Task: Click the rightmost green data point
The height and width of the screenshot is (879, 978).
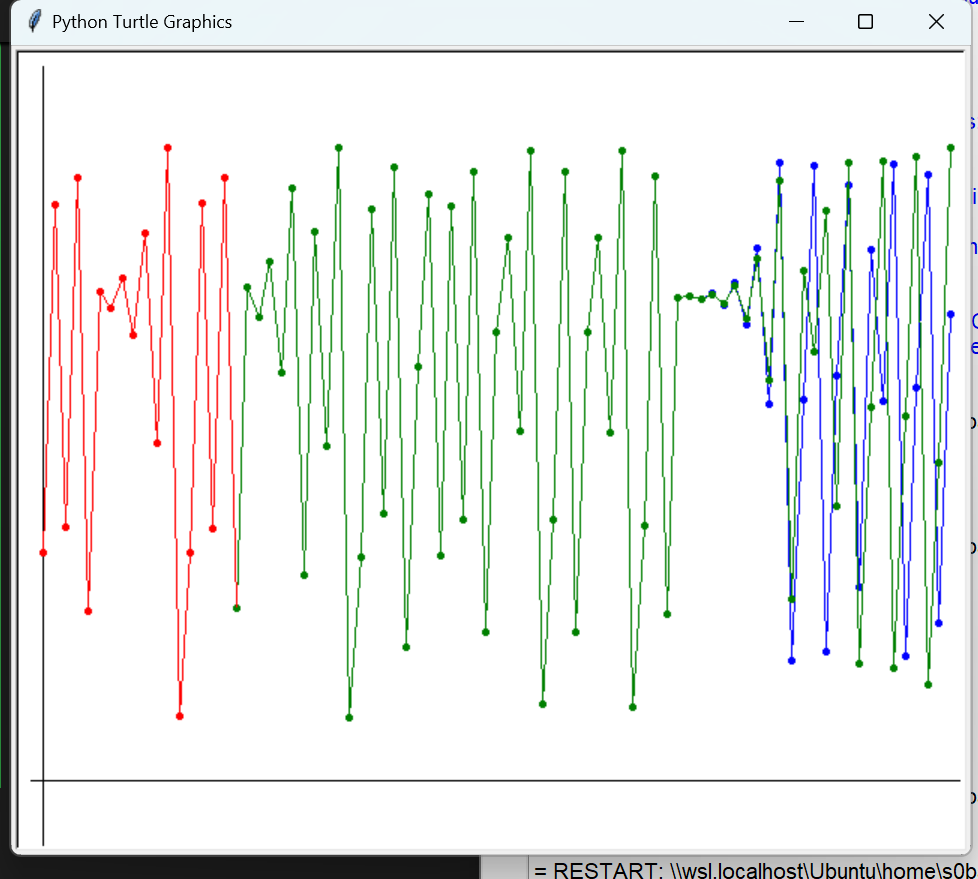Action: [951, 148]
